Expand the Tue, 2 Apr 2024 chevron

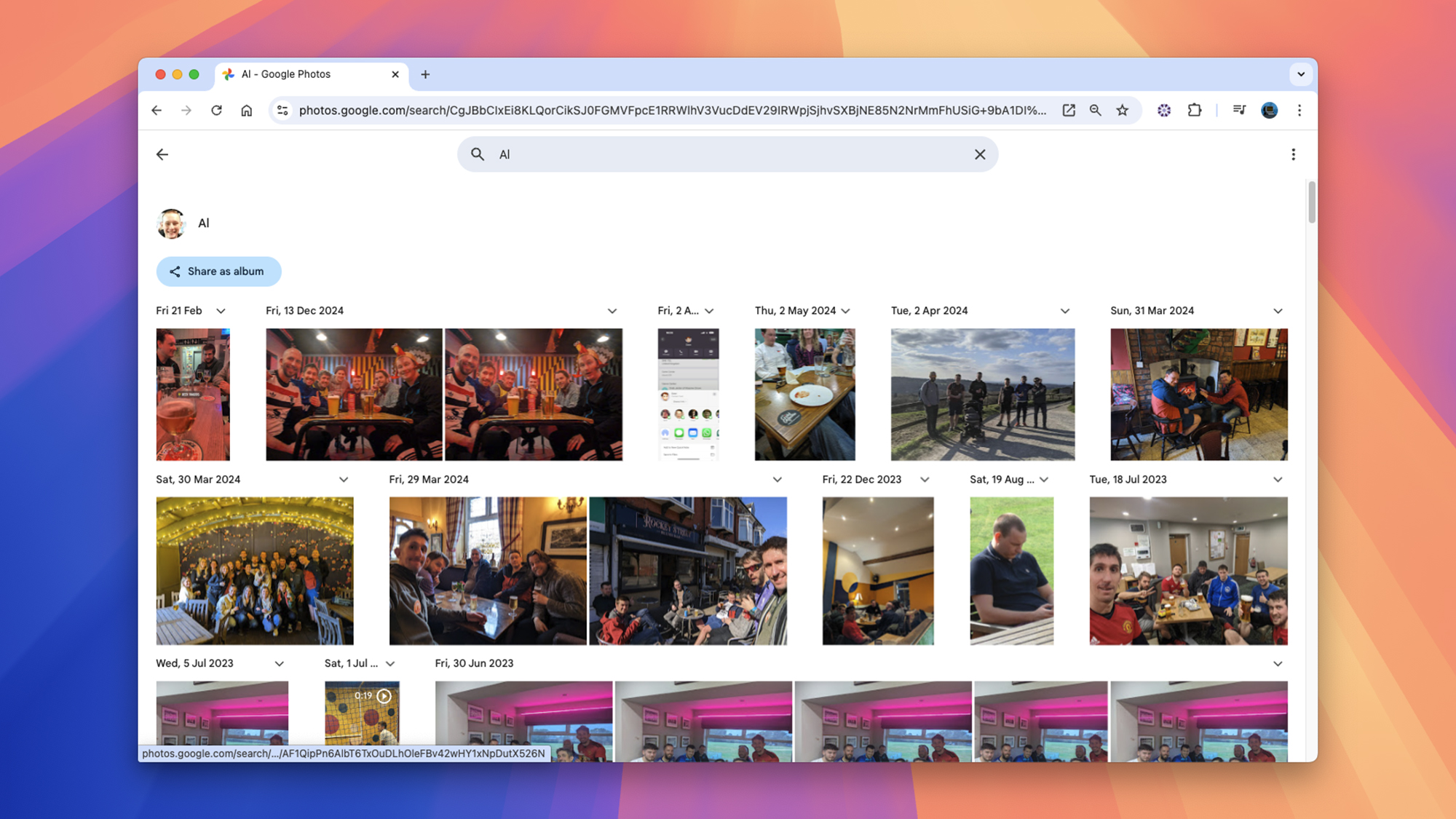coord(1065,311)
